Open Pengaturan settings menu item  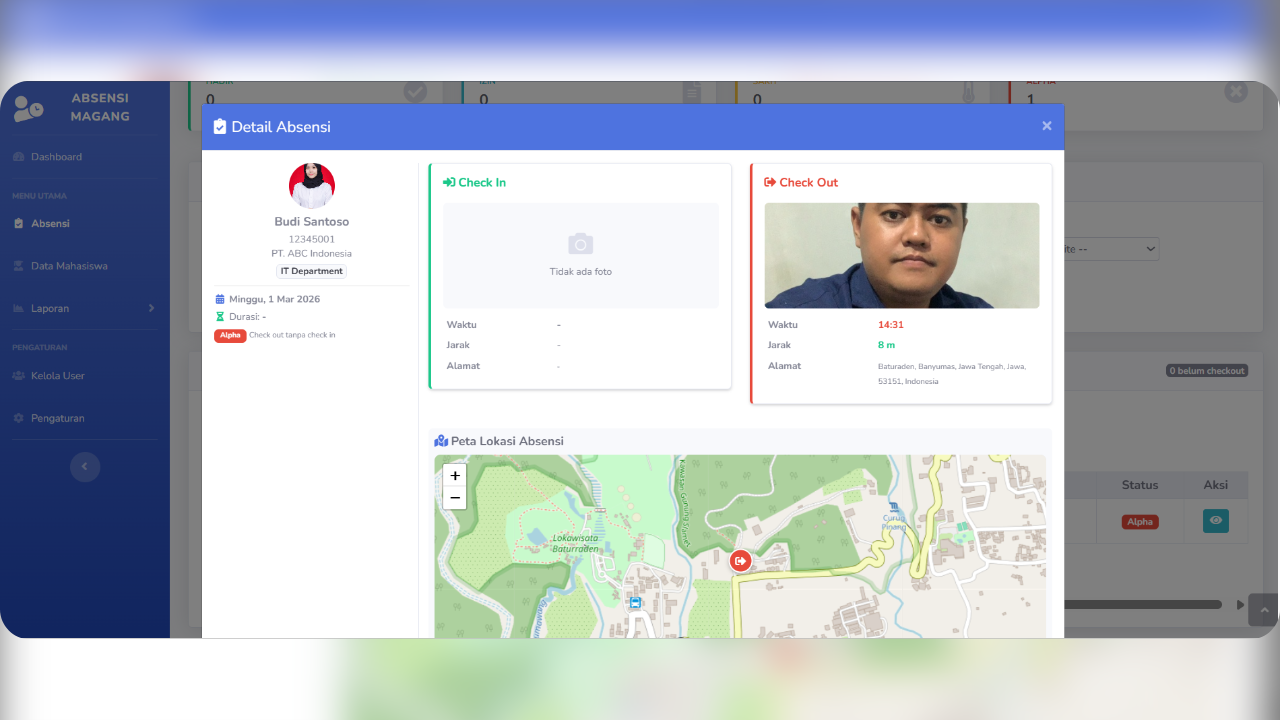tap(57, 418)
